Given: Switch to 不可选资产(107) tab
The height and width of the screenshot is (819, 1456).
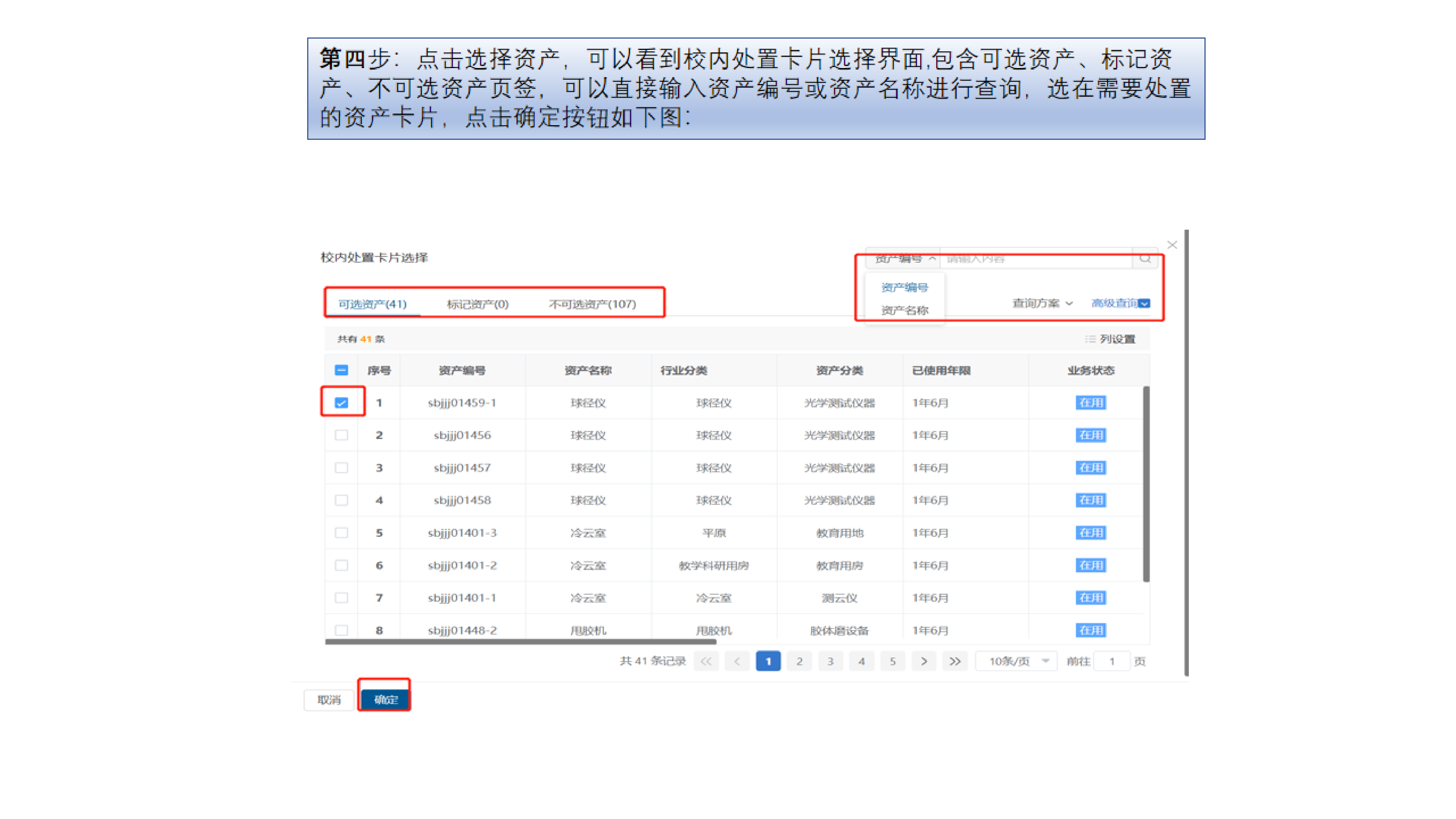Looking at the screenshot, I should [x=592, y=304].
